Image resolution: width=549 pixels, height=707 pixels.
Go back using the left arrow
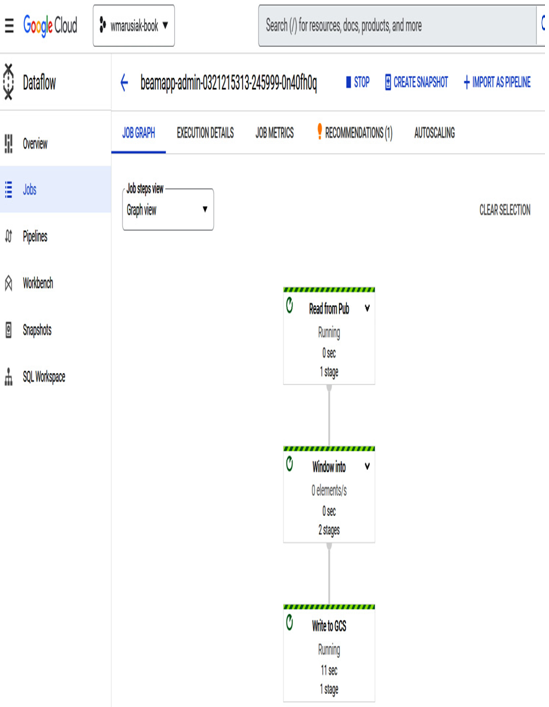click(124, 83)
